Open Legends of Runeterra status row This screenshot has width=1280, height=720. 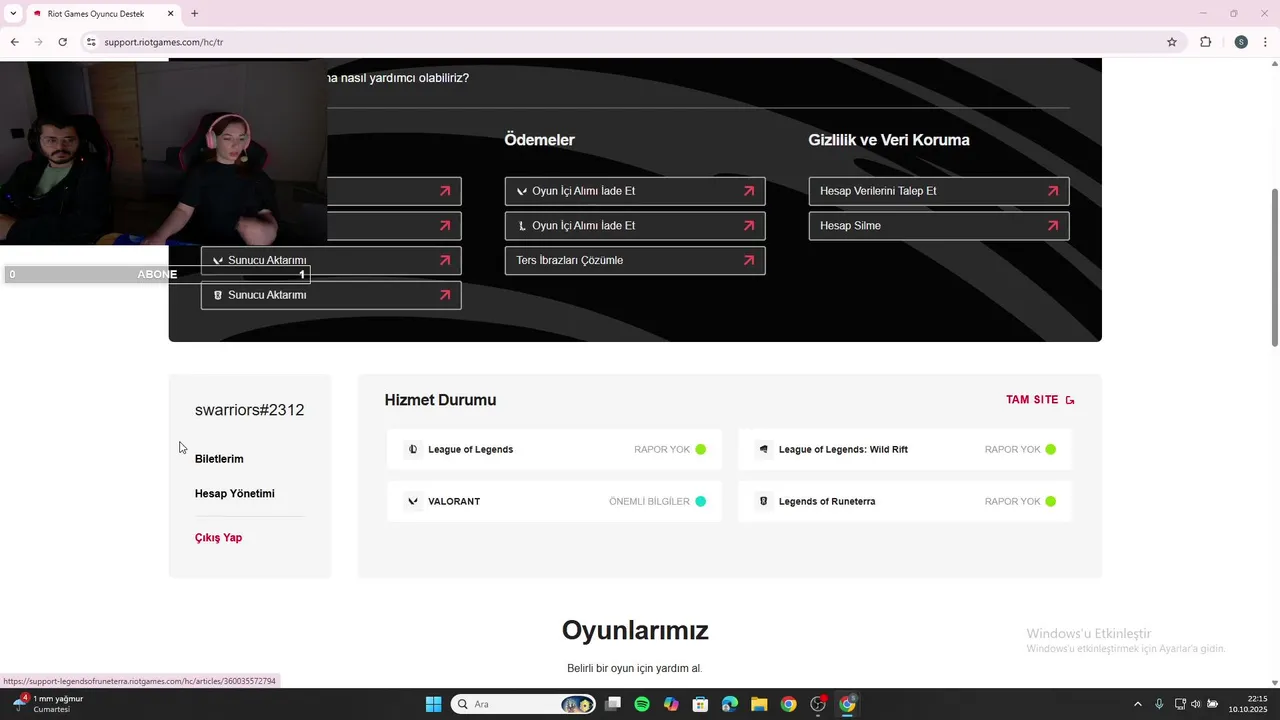point(905,501)
